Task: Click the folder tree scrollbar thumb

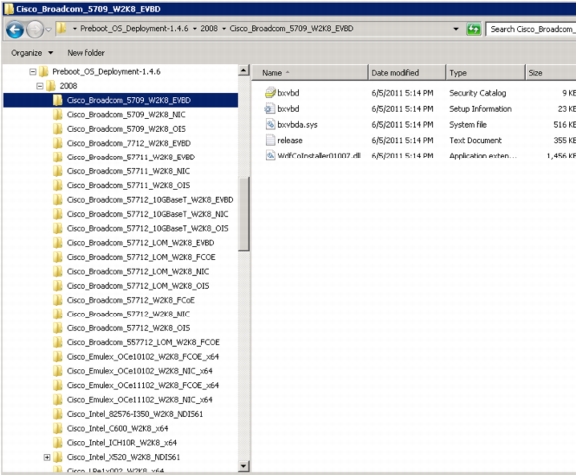Action: 244,214
